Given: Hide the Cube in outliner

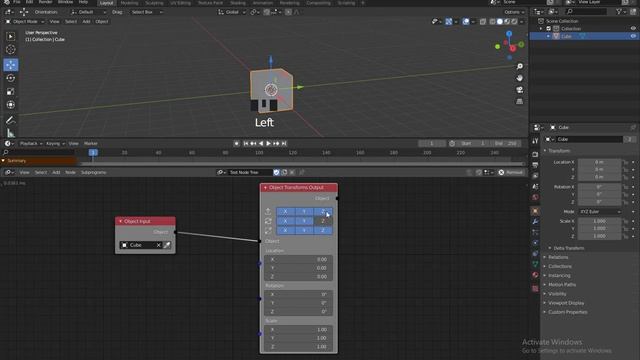Looking at the screenshot, I should coord(633,36).
